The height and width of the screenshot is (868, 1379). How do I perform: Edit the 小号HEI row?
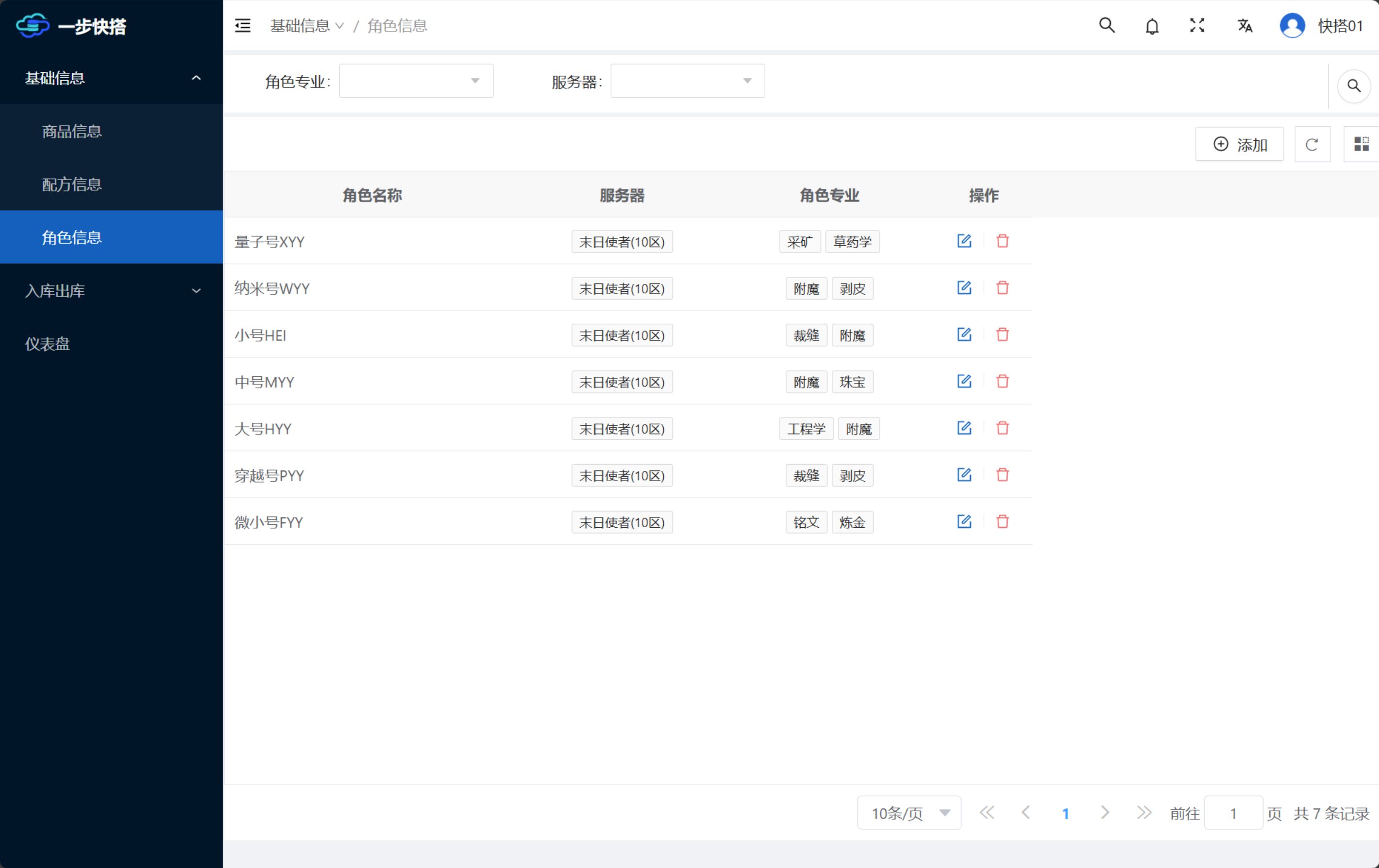click(x=964, y=335)
